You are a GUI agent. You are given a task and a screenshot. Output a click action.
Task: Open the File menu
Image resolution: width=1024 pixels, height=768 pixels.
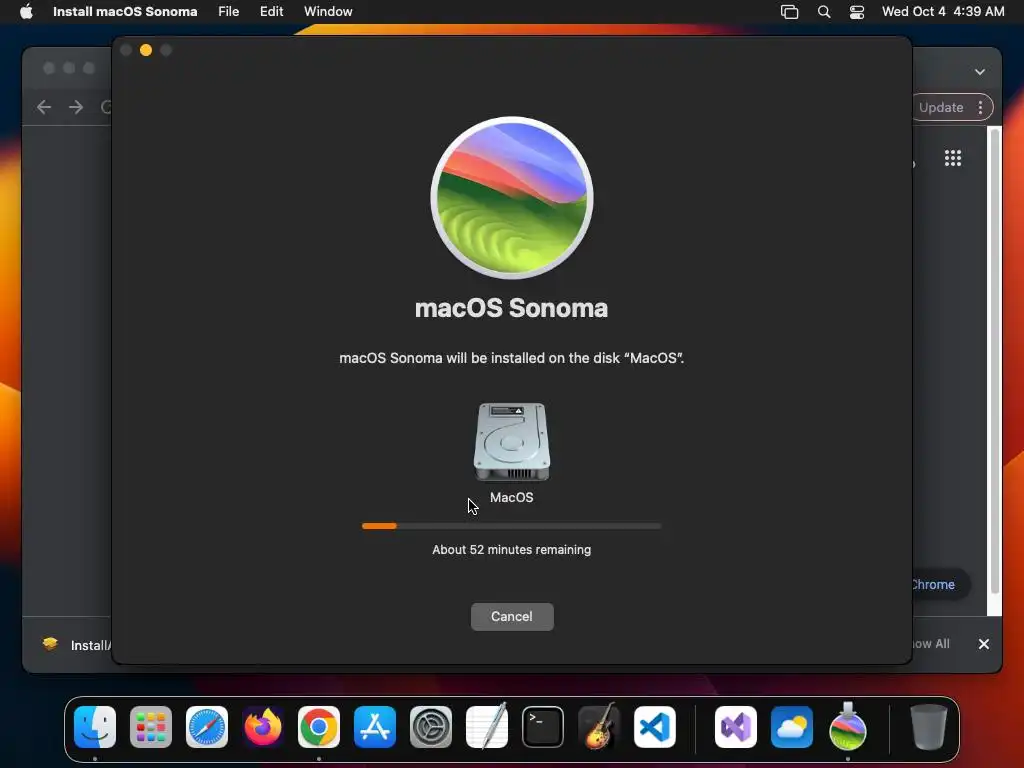pyautogui.click(x=229, y=11)
